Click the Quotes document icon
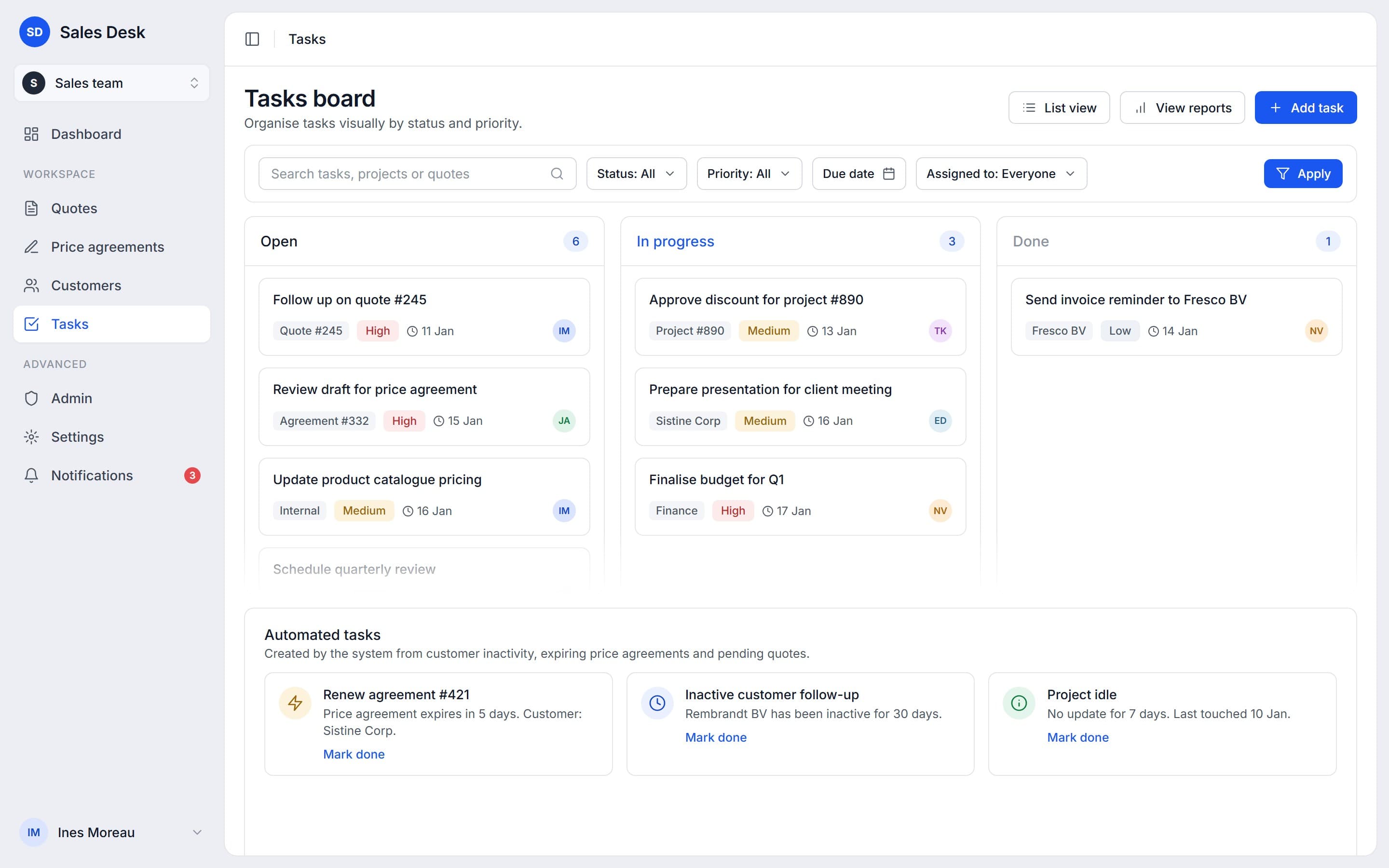The height and width of the screenshot is (868, 1389). pos(31,208)
